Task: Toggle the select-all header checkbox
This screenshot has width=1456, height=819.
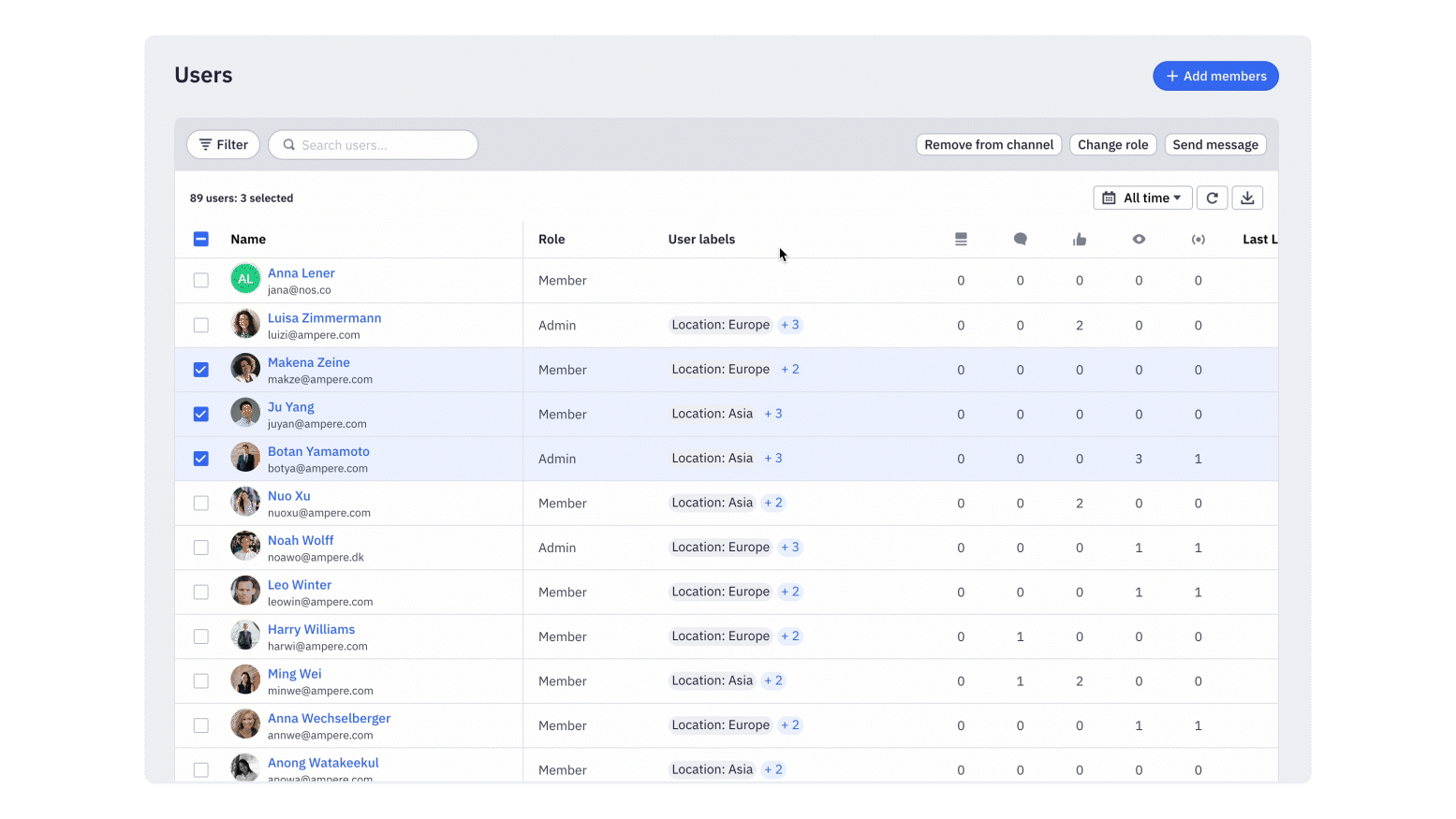Action: click(x=201, y=239)
